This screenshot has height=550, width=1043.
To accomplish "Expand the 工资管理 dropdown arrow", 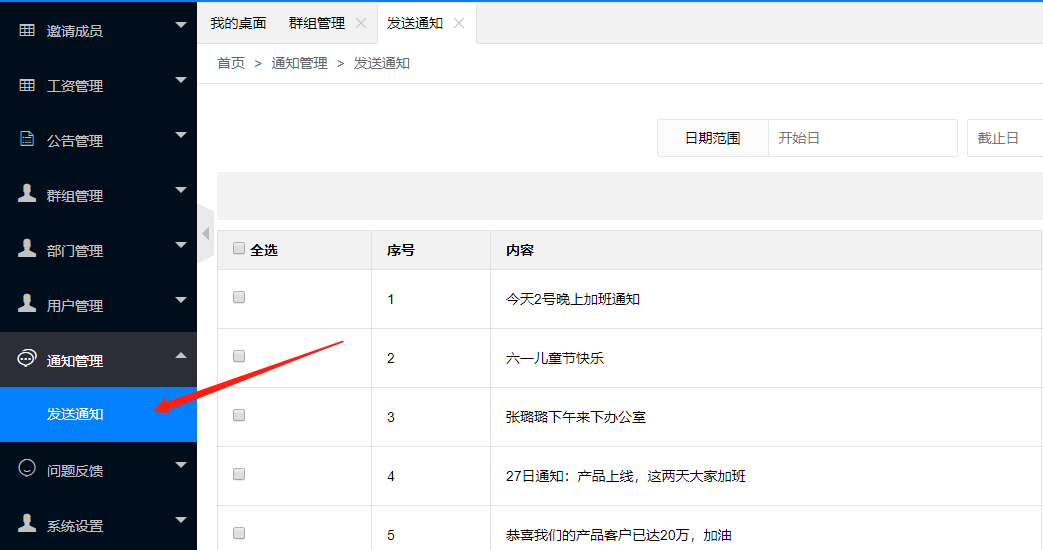I will pos(181,80).
